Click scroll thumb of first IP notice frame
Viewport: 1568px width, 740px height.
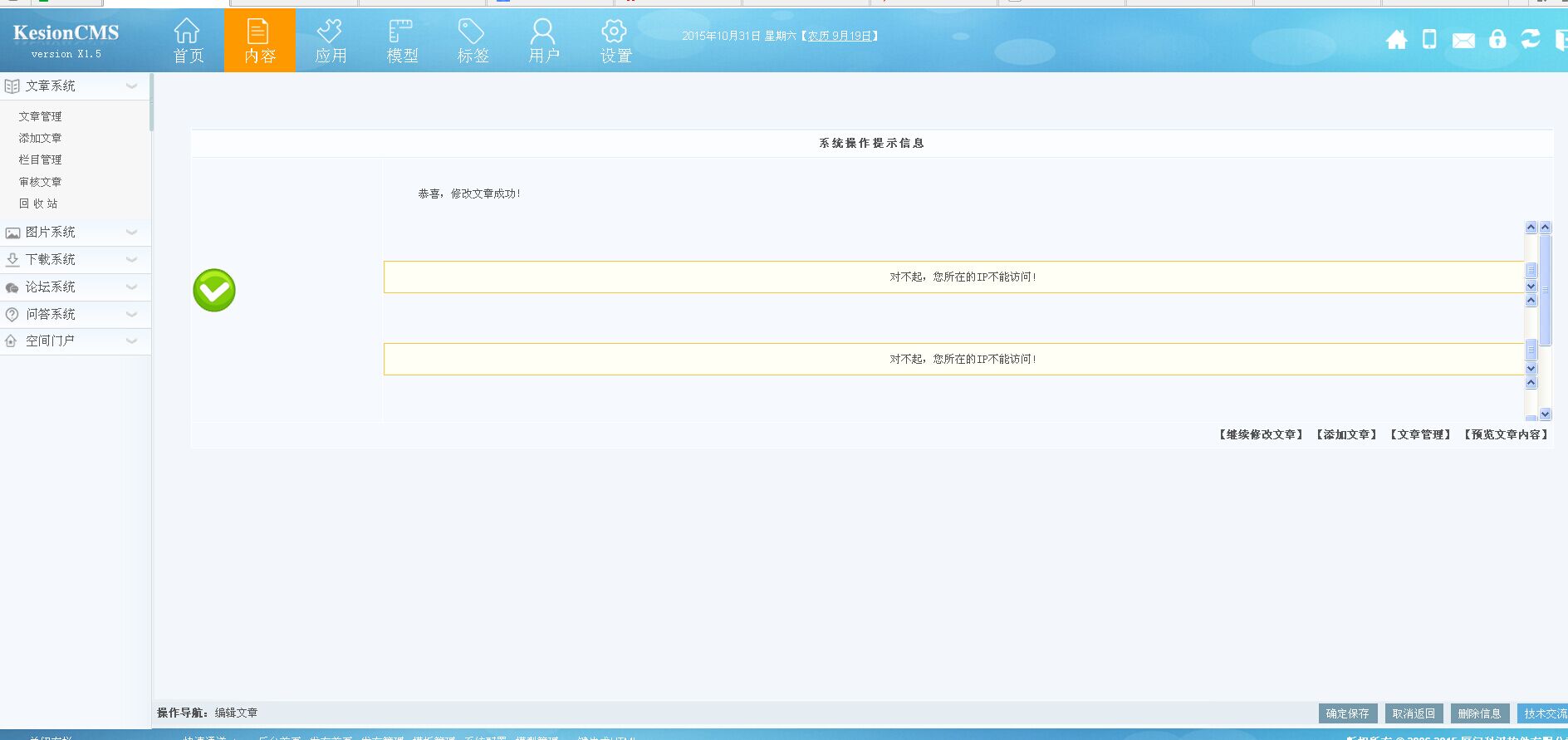(1531, 270)
